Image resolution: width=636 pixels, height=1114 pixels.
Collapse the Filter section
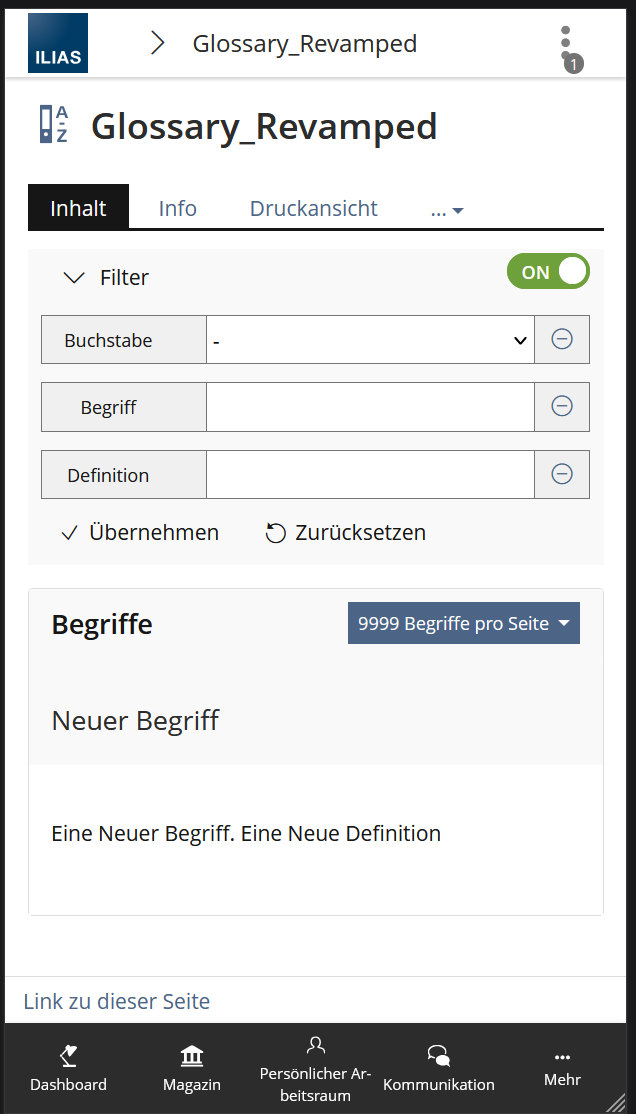tap(106, 278)
